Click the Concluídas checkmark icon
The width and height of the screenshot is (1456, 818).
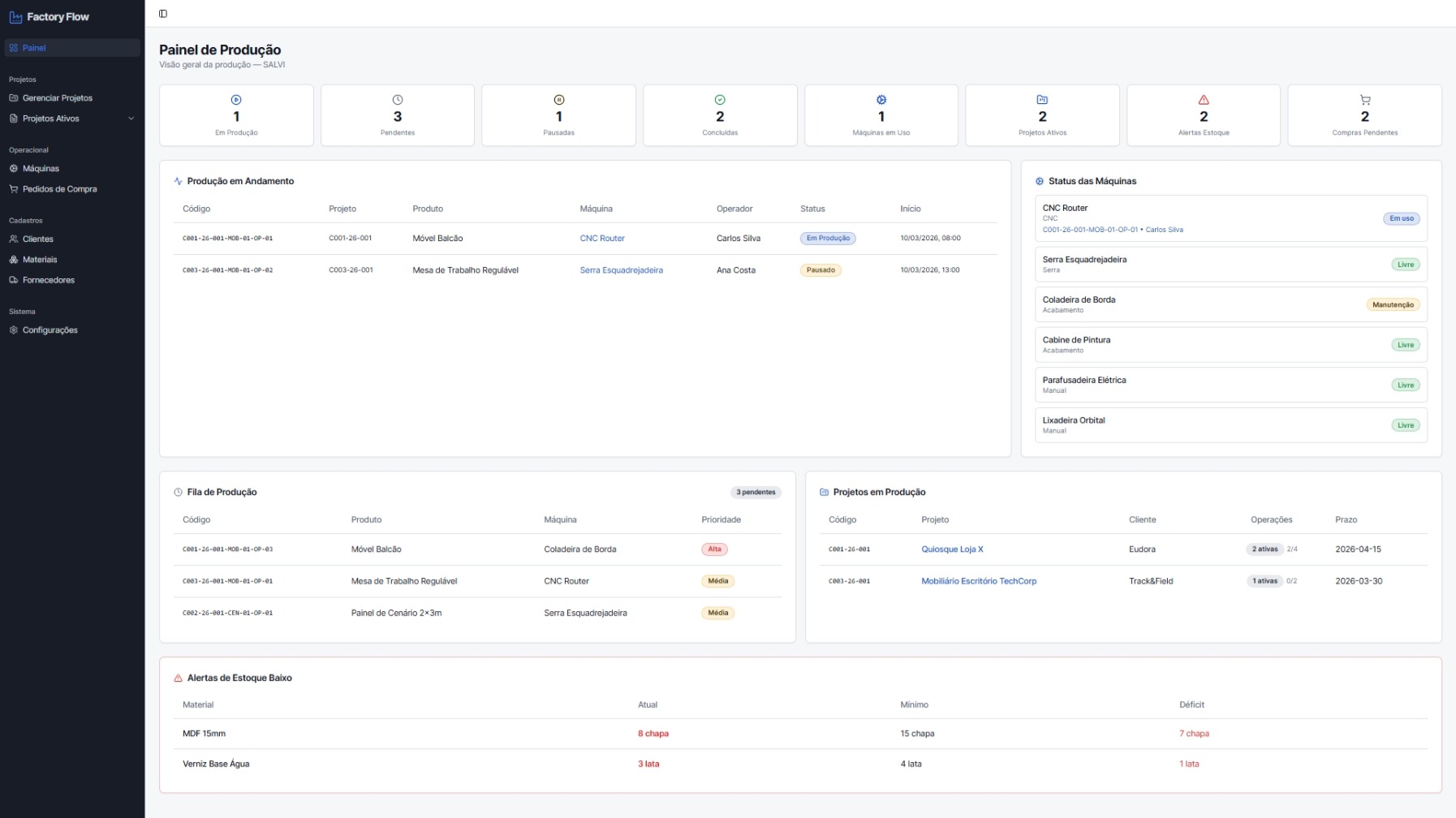(x=720, y=100)
